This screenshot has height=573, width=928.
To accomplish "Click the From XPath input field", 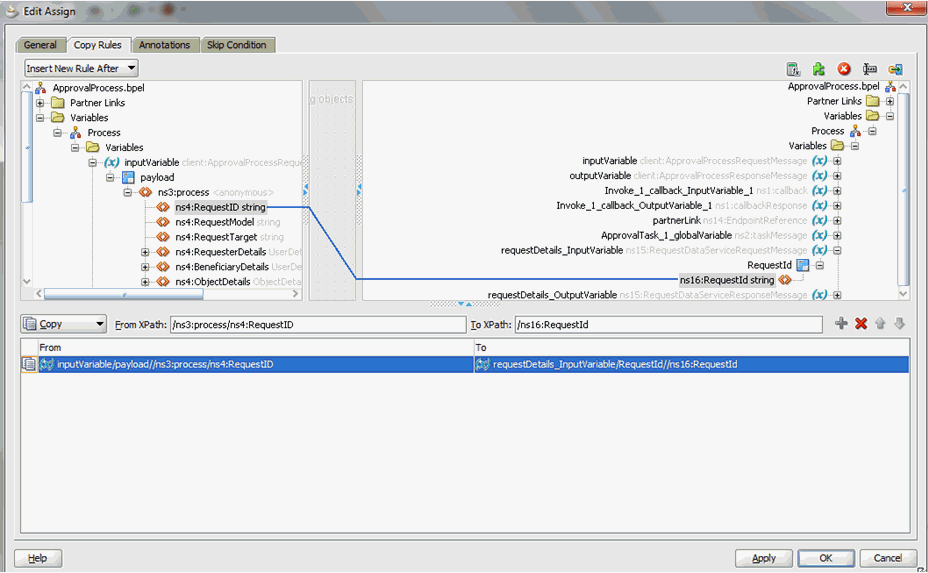I will (x=318, y=324).
